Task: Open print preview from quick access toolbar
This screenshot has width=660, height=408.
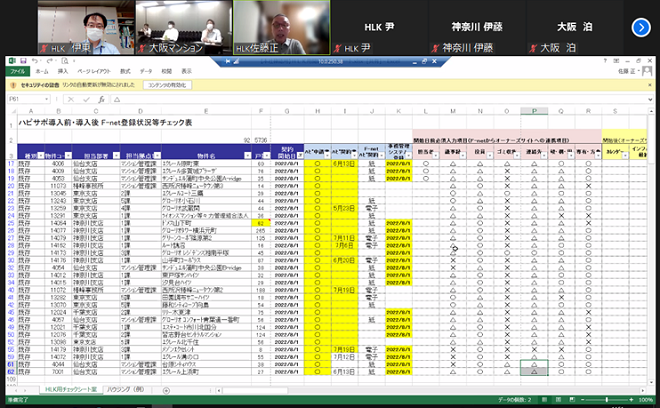Action: [64, 61]
